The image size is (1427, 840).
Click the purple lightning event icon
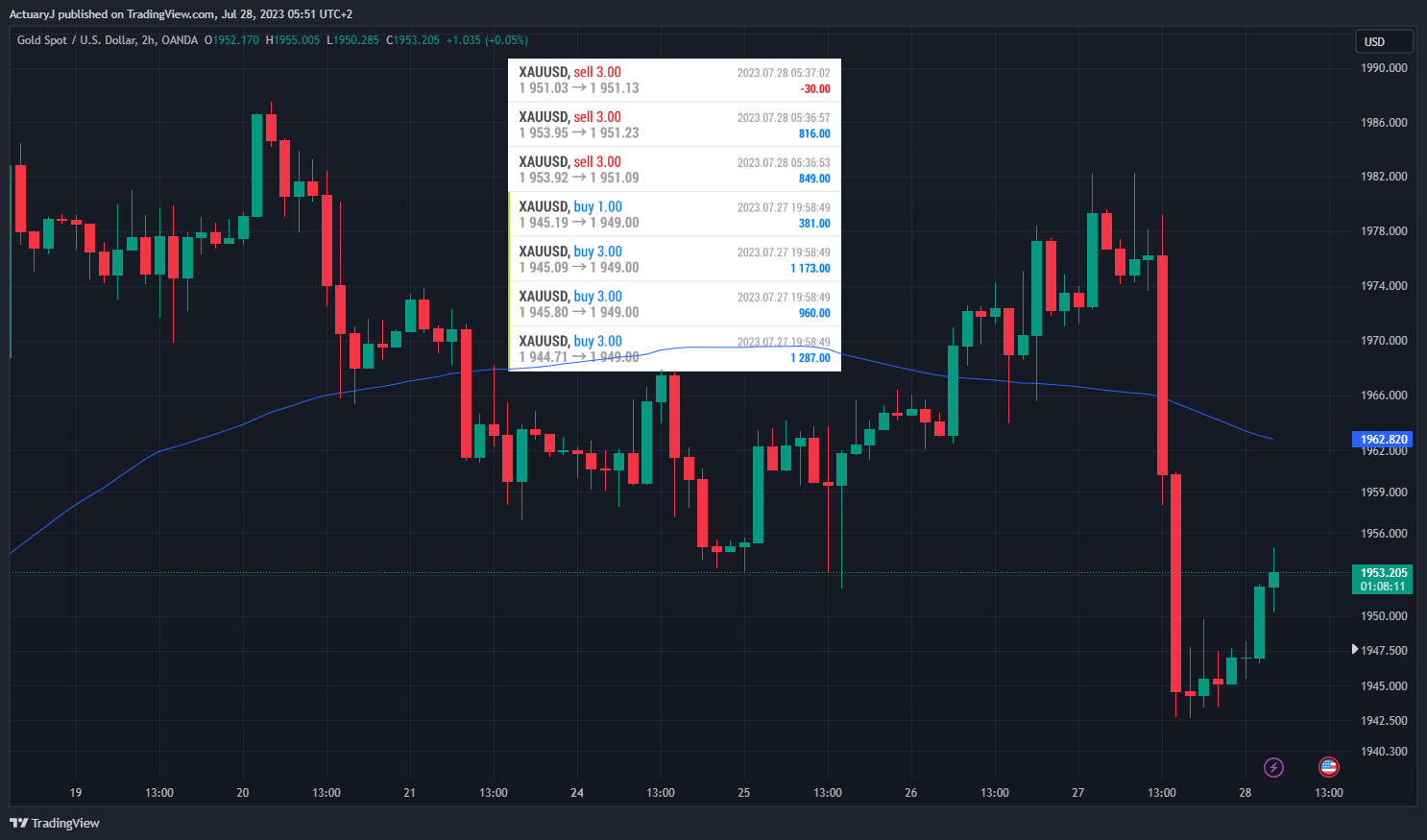tap(1273, 767)
